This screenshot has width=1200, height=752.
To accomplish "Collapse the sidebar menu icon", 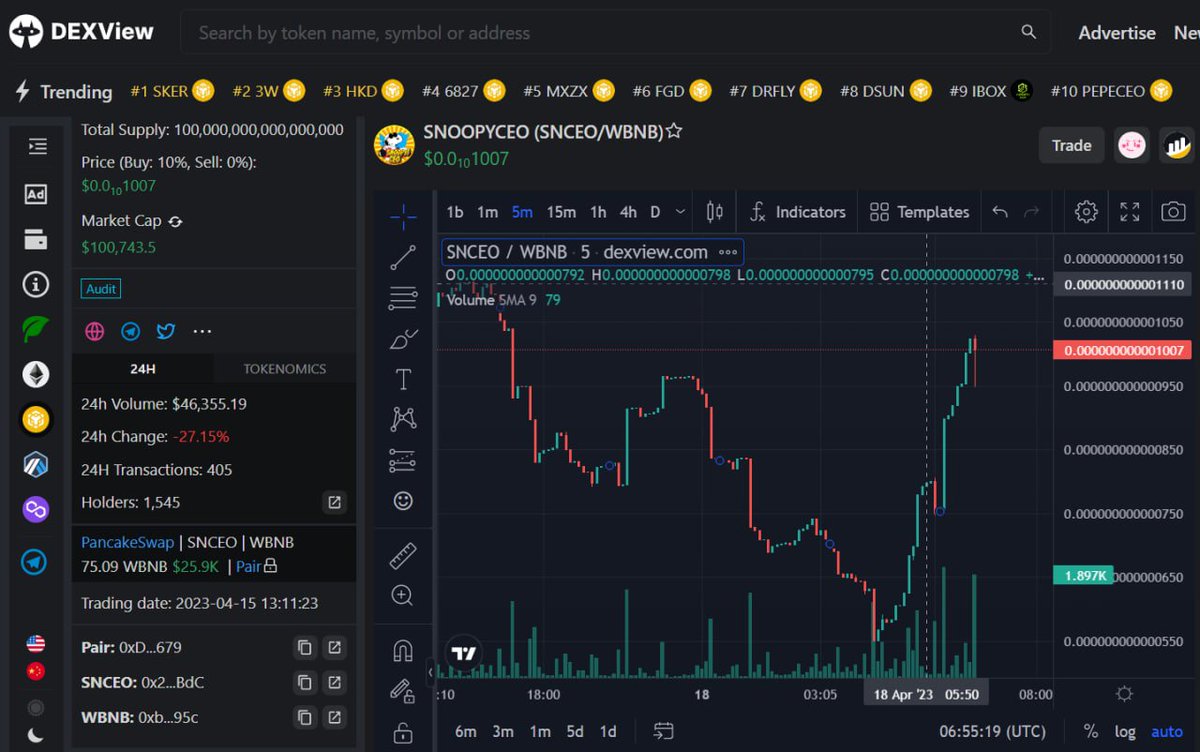I will (36, 147).
